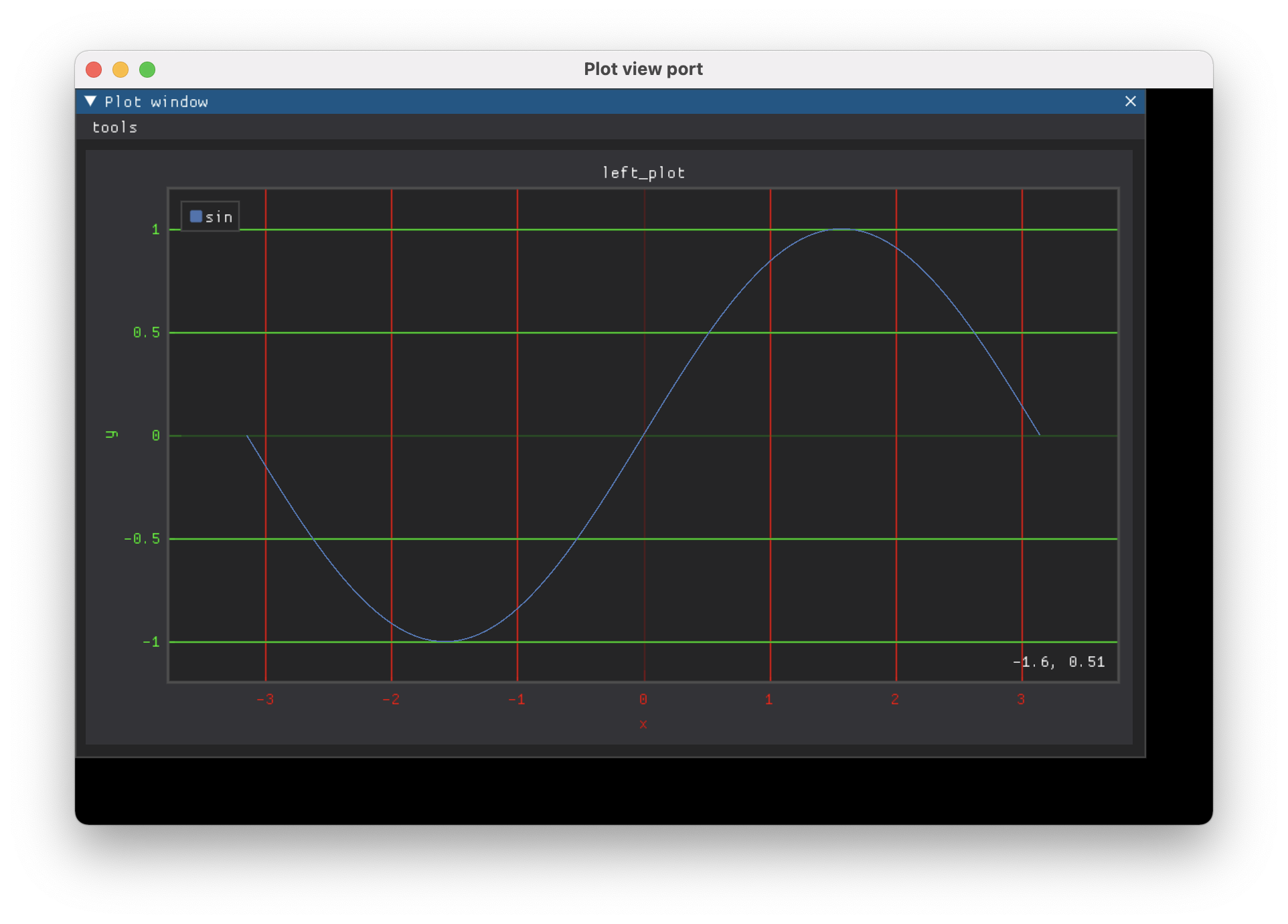Click the sine curve peak near y=1
This screenshot has width=1288, height=924.
point(841,230)
